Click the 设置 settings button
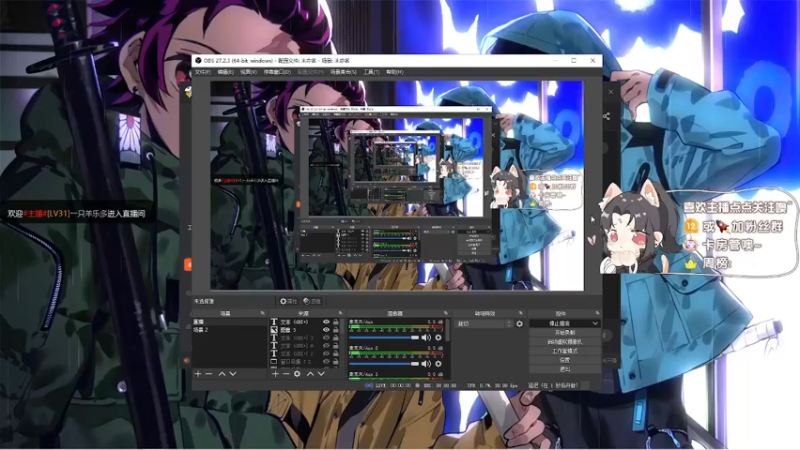Screen dimensions: 800x450 [565, 360]
